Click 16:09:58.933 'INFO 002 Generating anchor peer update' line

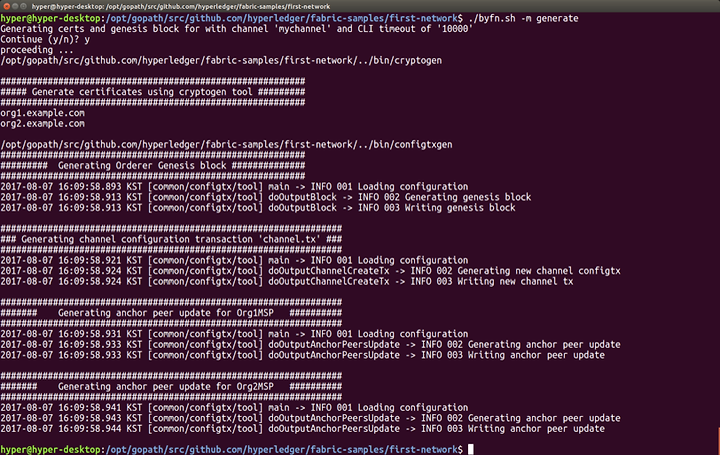[x=310, y=345]
